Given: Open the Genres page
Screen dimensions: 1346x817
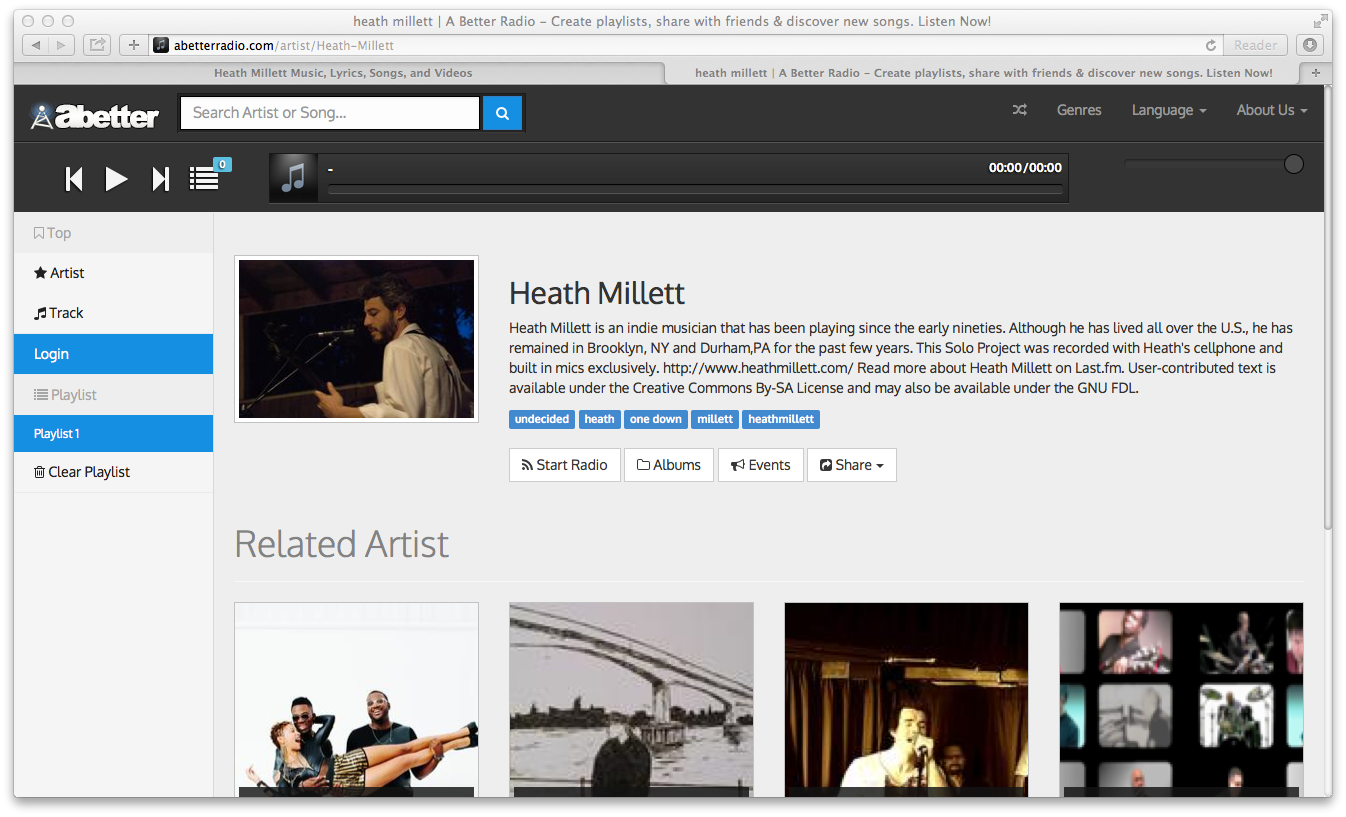Looking at the screenshot, I should click(1079, 110).
